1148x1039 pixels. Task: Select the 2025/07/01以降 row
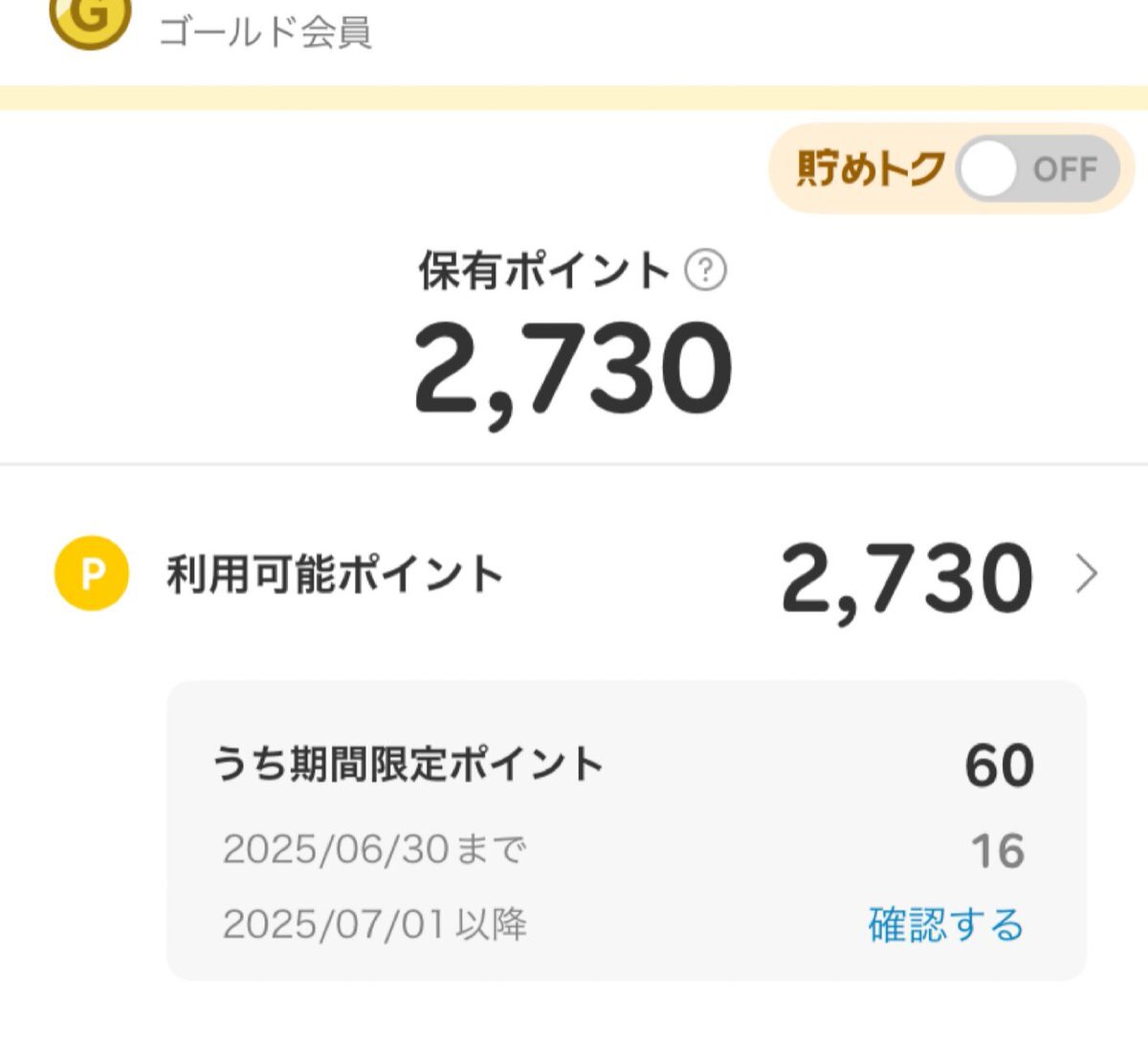point(624,924)
